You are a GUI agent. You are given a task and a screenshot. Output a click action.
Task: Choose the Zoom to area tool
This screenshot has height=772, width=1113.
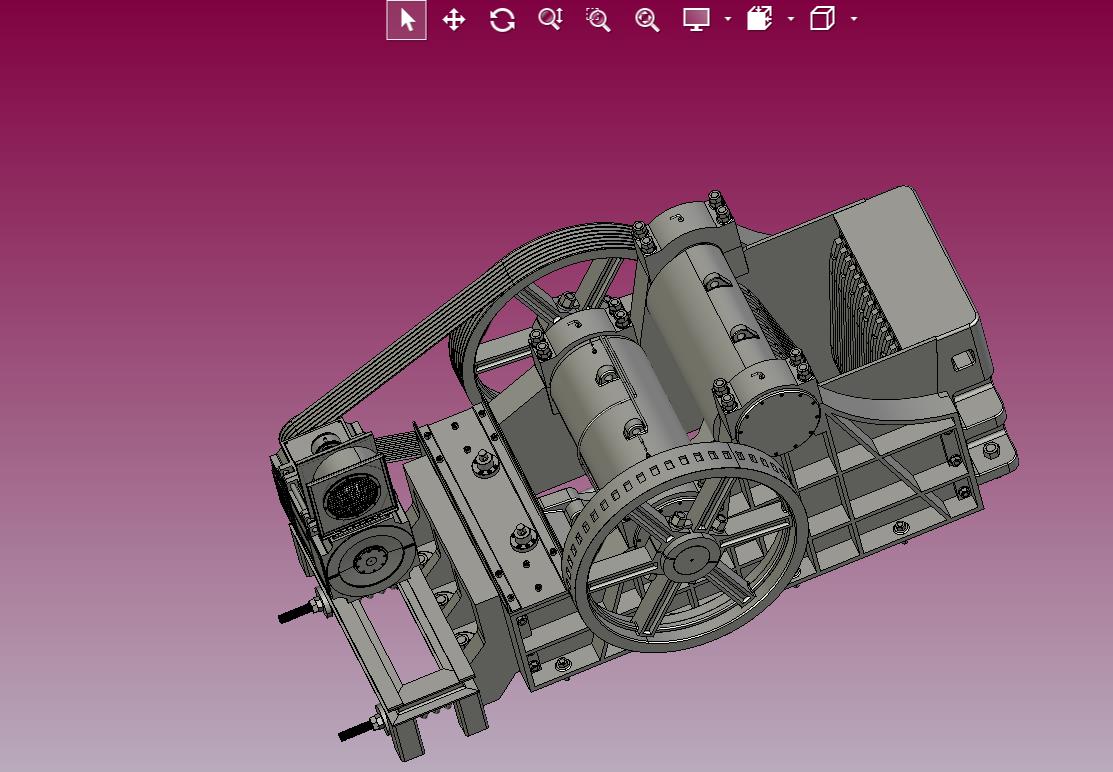598,20
